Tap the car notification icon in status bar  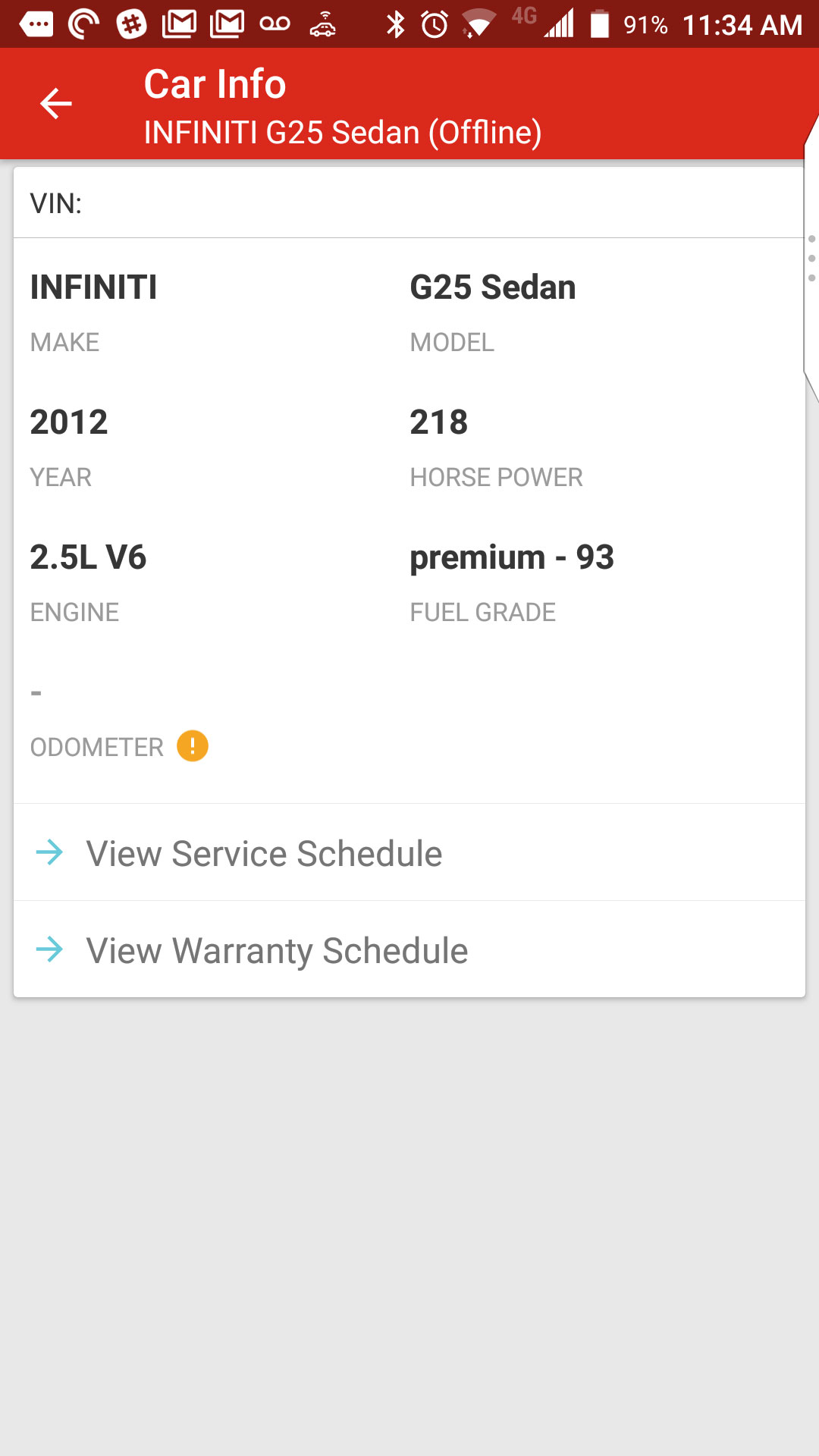click(x=323, y=24)
